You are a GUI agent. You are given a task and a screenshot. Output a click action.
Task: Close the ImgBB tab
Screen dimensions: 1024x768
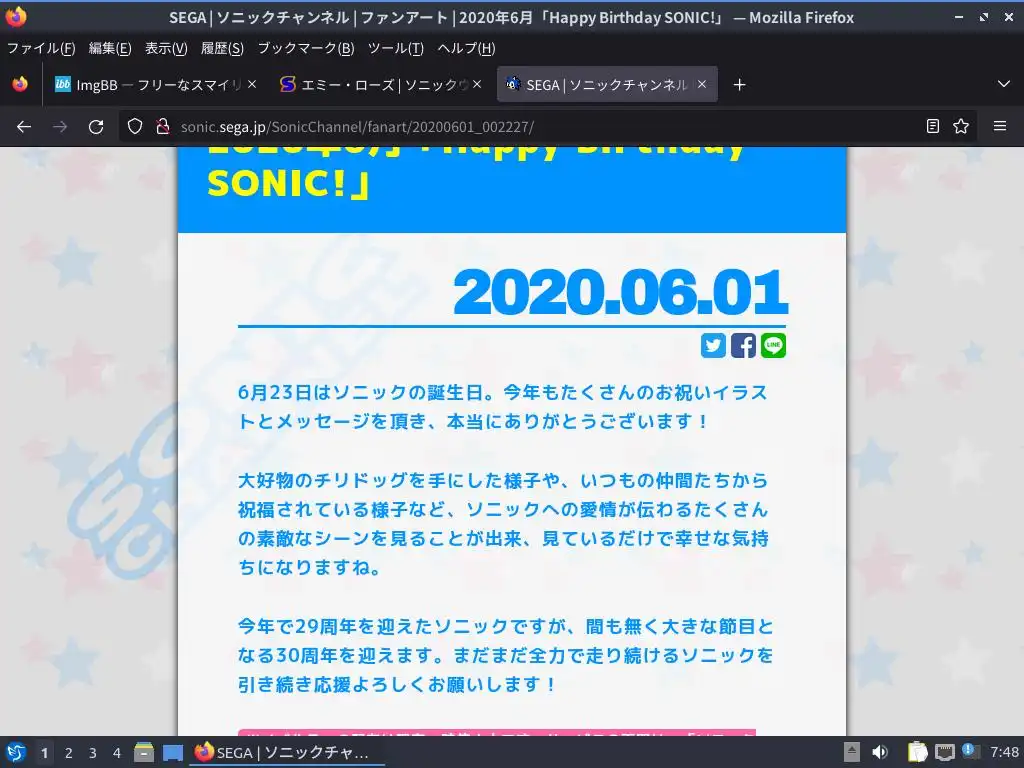[x=252, y=84]
